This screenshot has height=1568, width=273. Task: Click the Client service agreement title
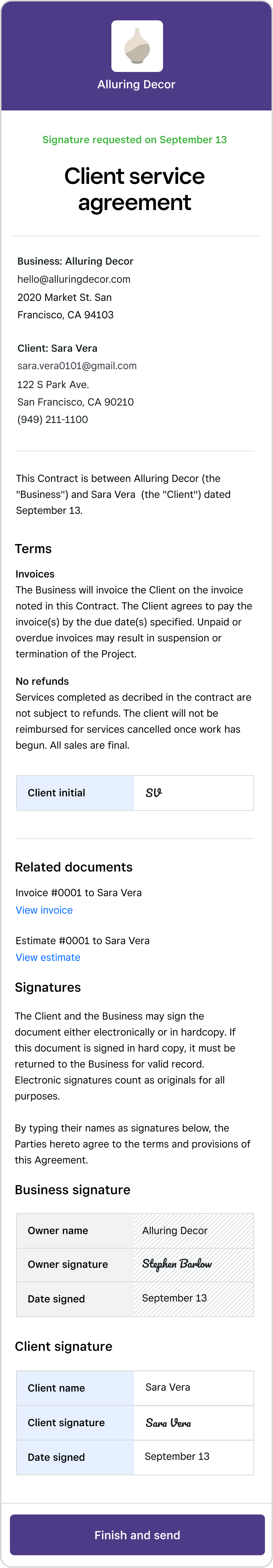[135, 189]
